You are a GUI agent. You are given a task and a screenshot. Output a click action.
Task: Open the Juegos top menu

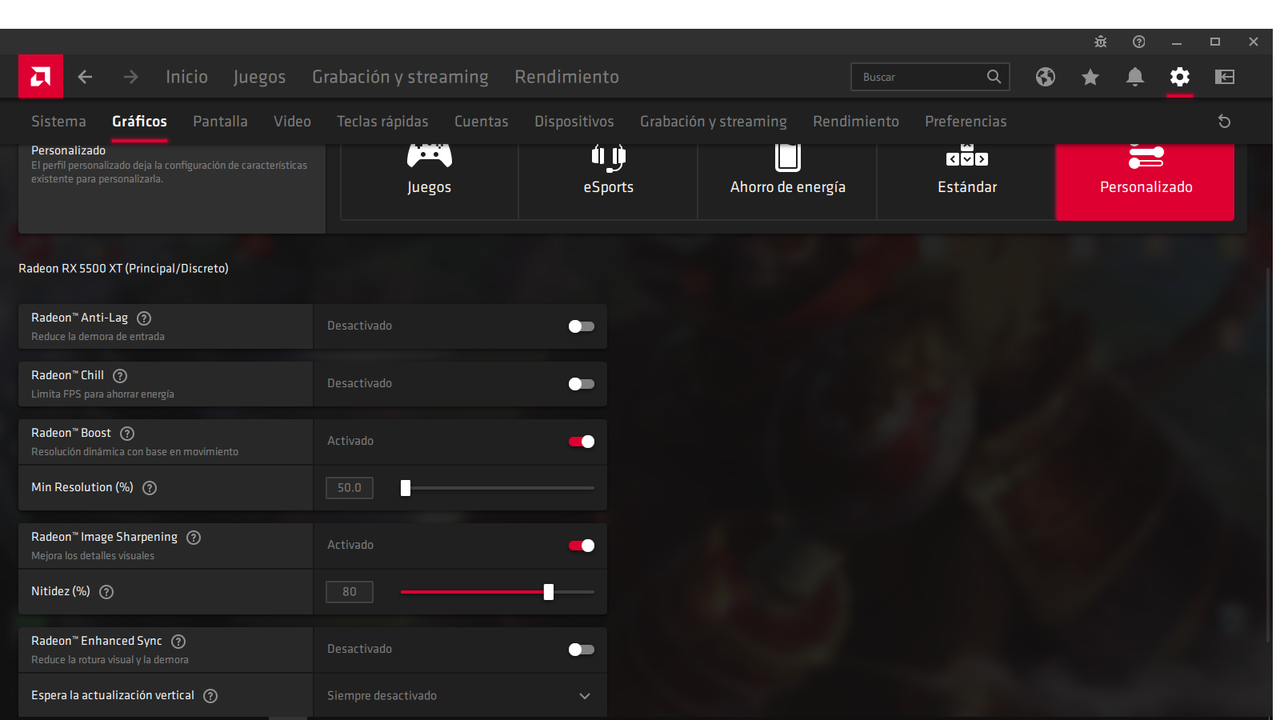259,77
